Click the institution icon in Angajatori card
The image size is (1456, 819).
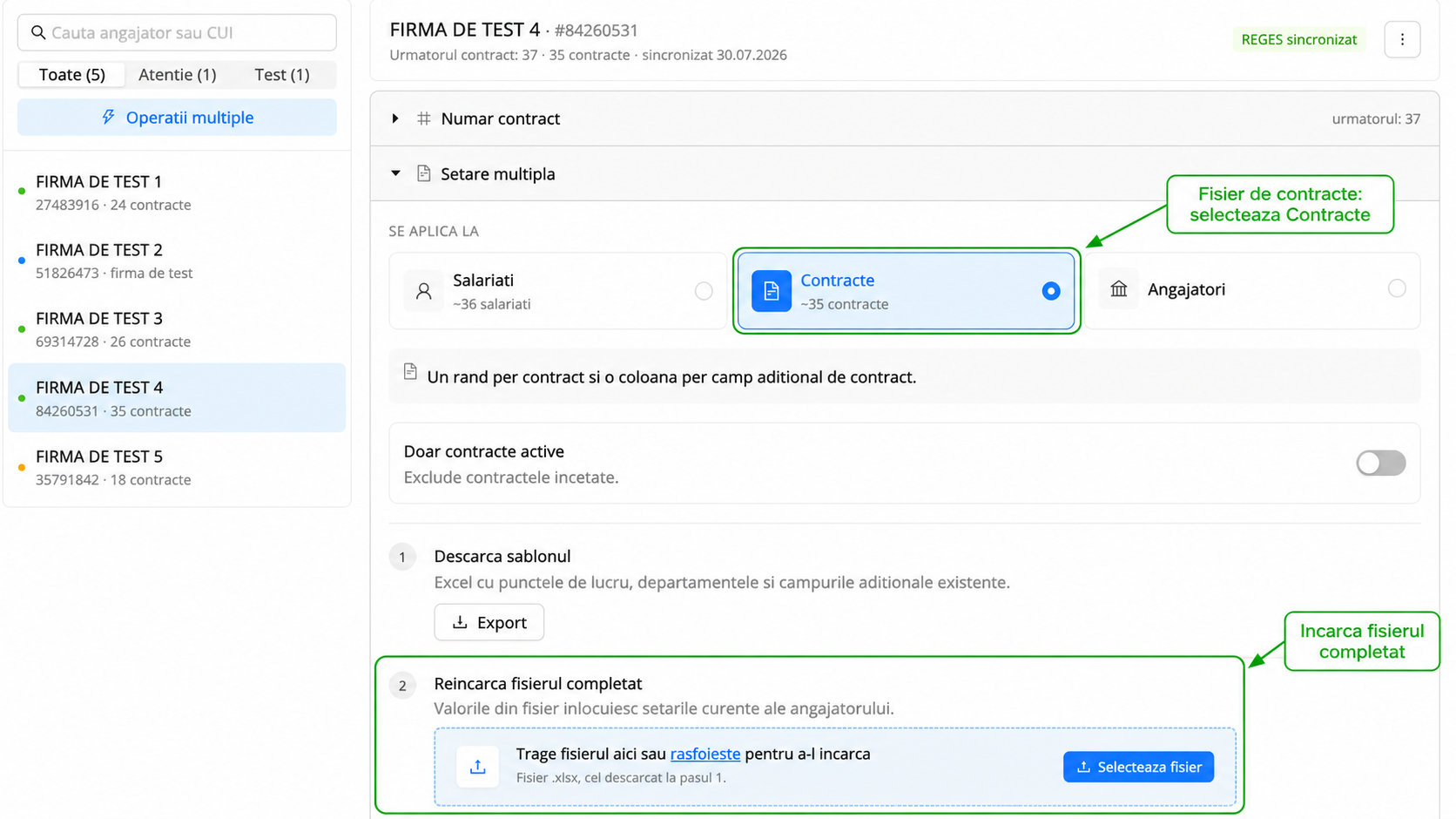[x=1119, y=288]
